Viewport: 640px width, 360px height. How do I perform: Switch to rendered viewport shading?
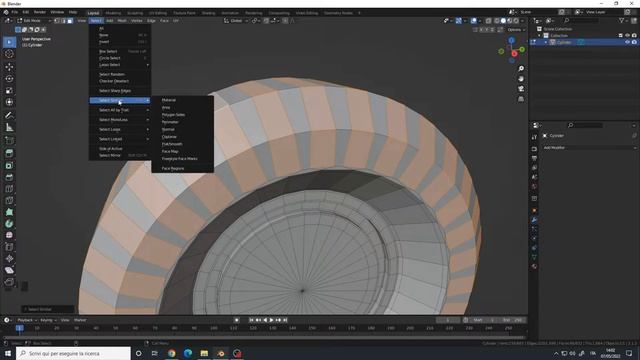(516, 20)
